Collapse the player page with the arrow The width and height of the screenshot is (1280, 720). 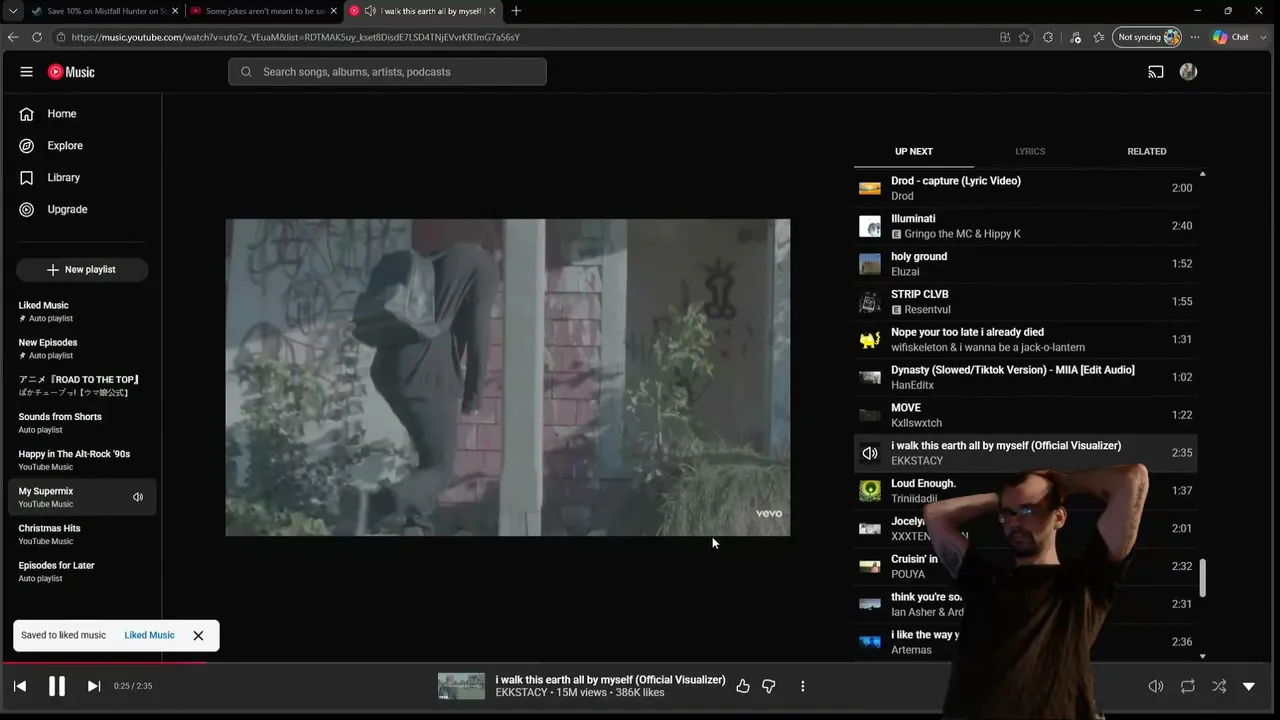coord(1249,686)
